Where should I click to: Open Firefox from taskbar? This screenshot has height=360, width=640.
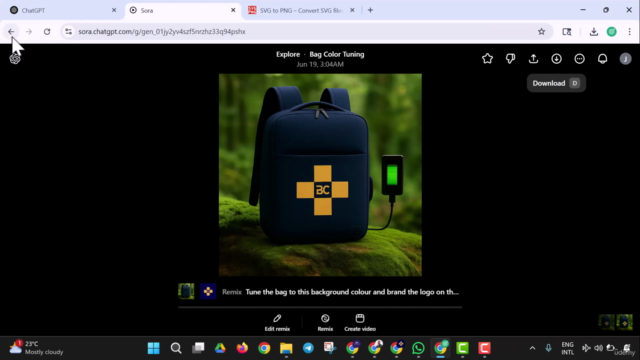[x=242, y=348]
